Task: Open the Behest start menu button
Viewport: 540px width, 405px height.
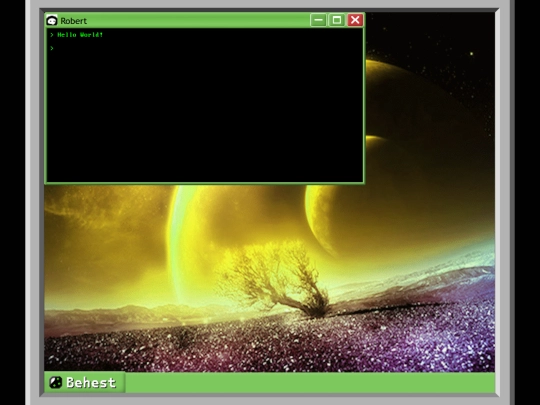Action: click(85, 382)
